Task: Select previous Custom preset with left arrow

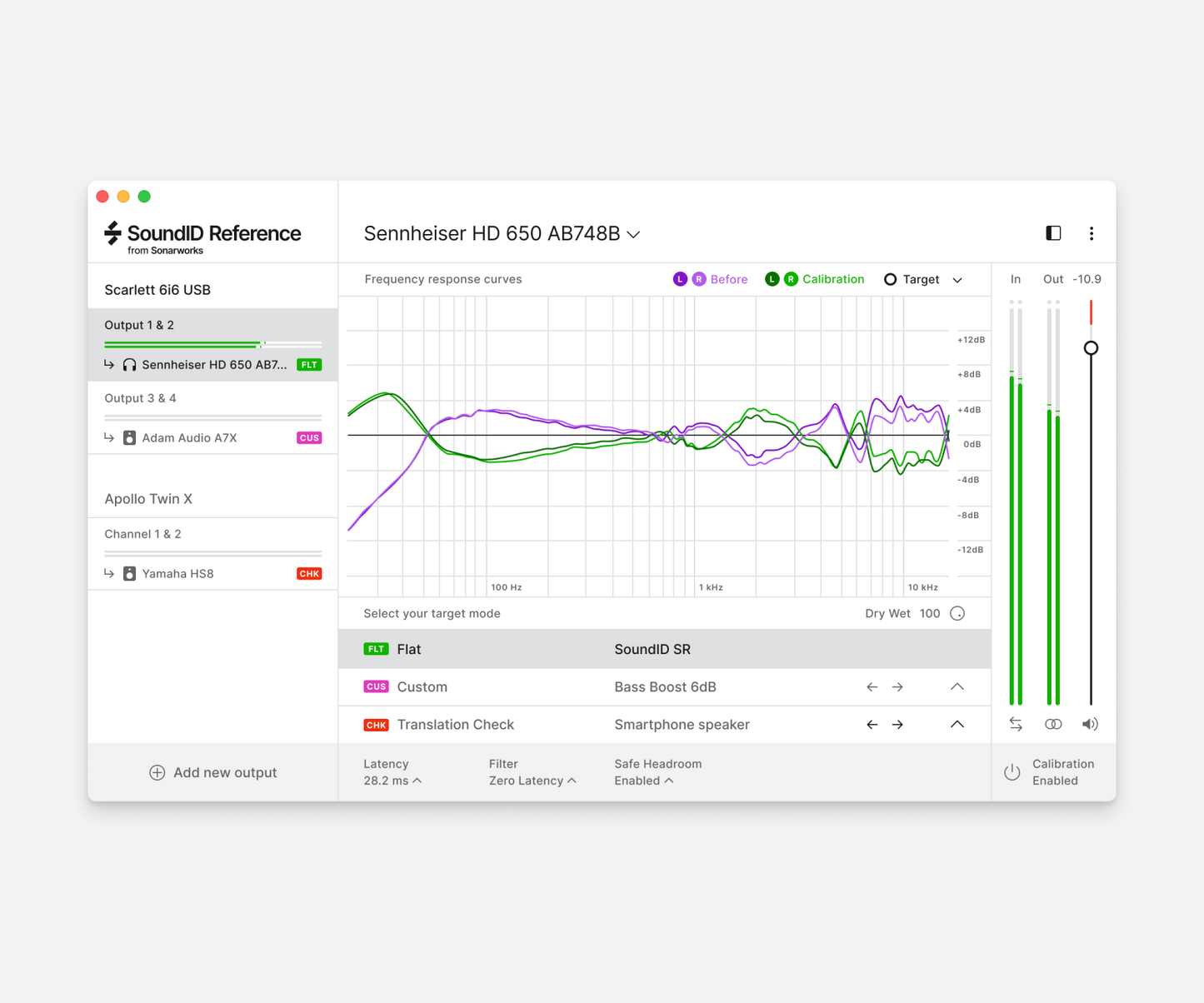Action: (872, 687)
